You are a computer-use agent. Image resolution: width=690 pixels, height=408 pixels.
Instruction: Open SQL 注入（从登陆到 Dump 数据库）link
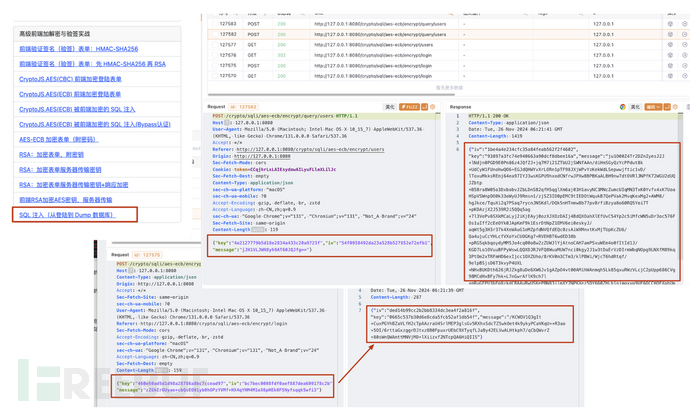[67, 215]
